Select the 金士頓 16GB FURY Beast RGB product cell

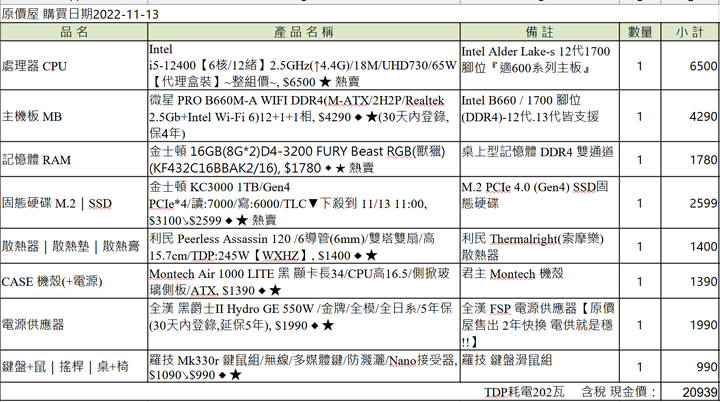pyautogui.click(x=304, y=159)
